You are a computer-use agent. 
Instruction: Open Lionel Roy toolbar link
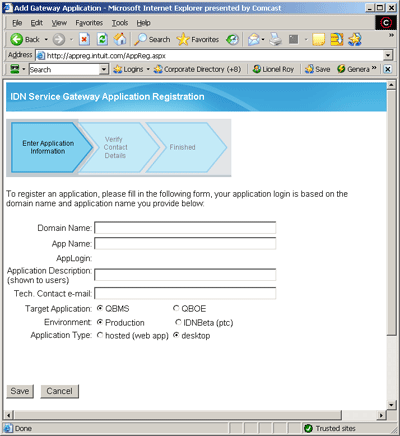[x=273, y=69]
